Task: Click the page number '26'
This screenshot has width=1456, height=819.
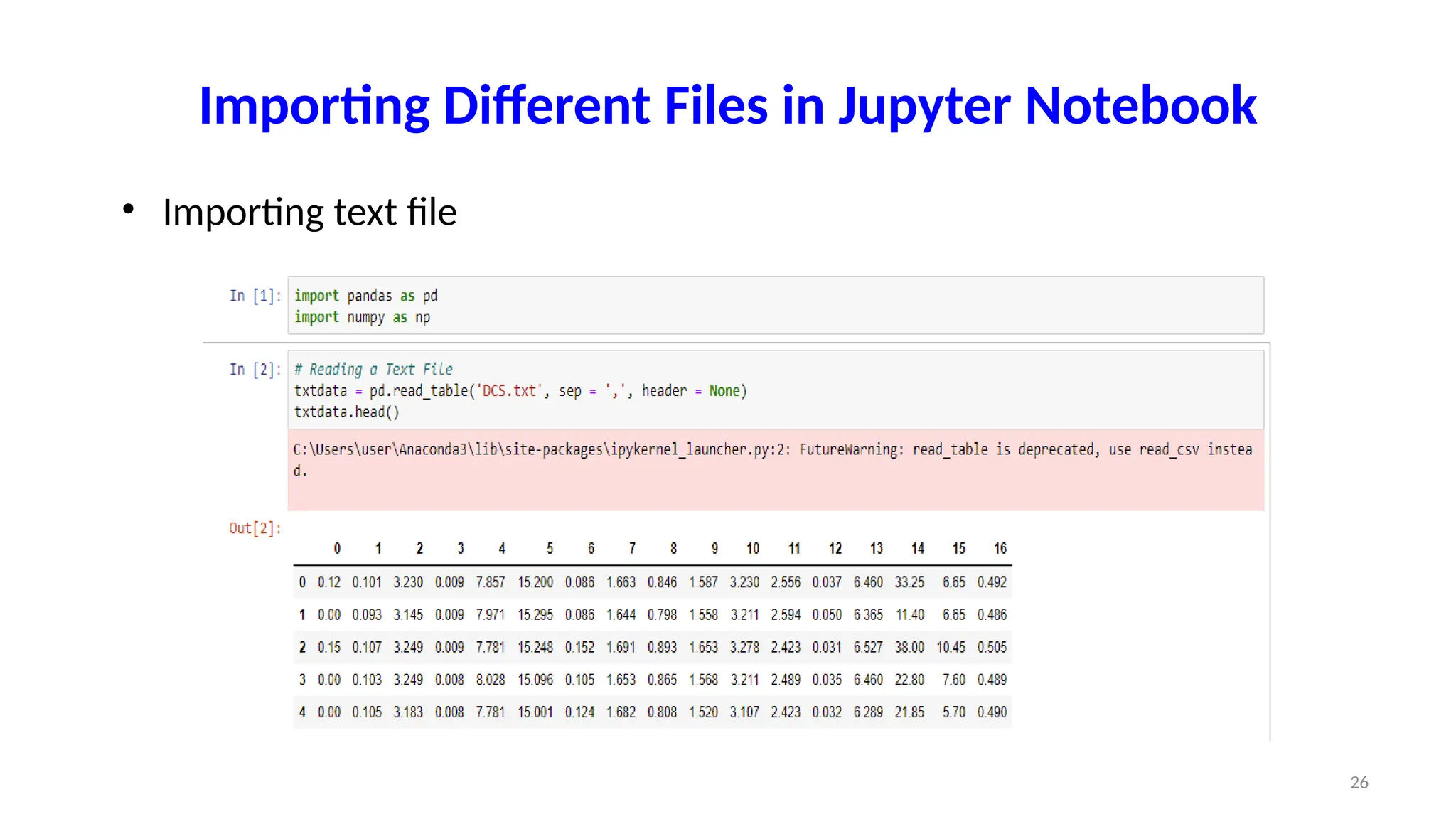Action: pos(1359,783)
